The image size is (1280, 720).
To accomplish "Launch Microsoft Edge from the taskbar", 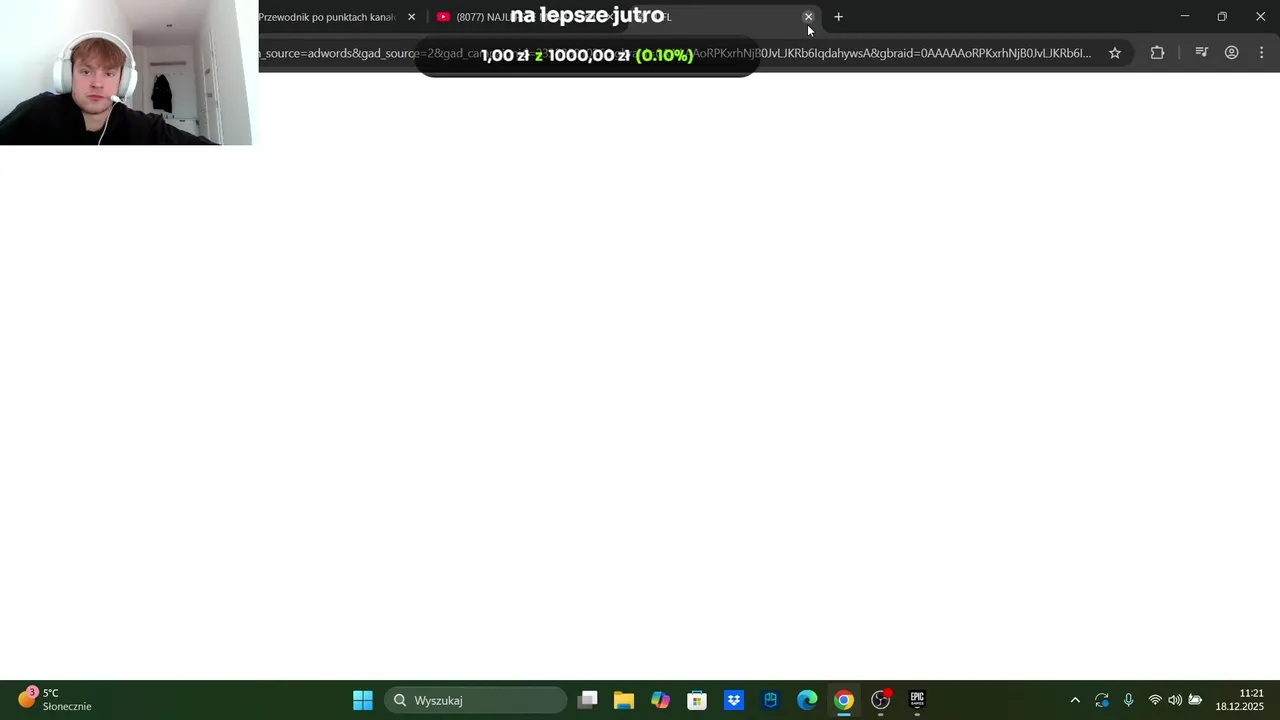I will (x=807, y=700).
